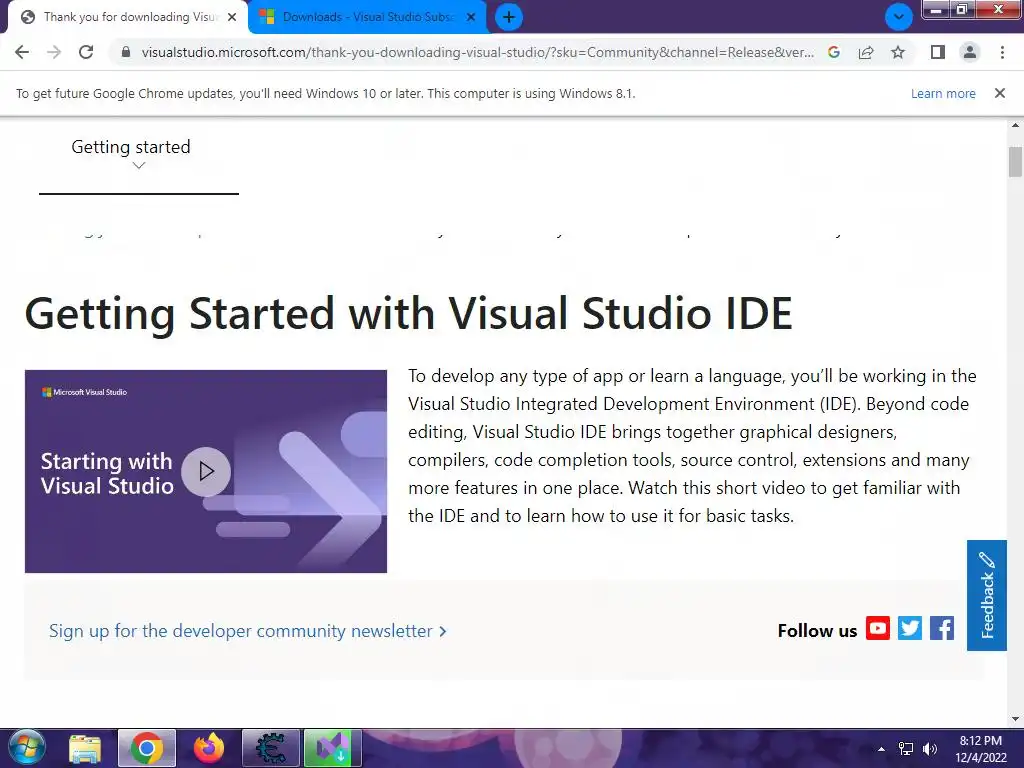Open the volume control tray icon
This screenshot has width=1024, height=768.
(x=930, y=749)
